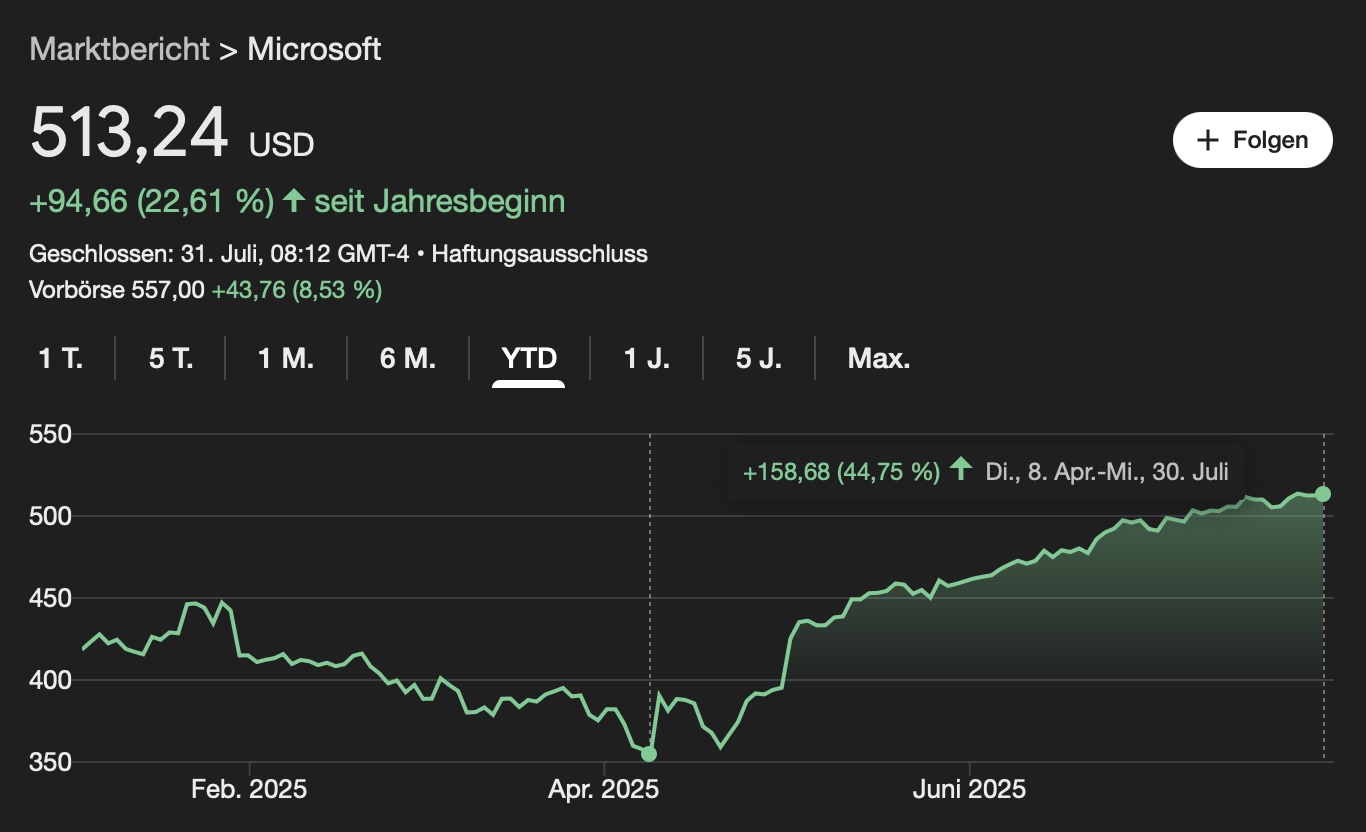
Task: Select the 5 T. time range tab
Action: click(x=171, y=359)
